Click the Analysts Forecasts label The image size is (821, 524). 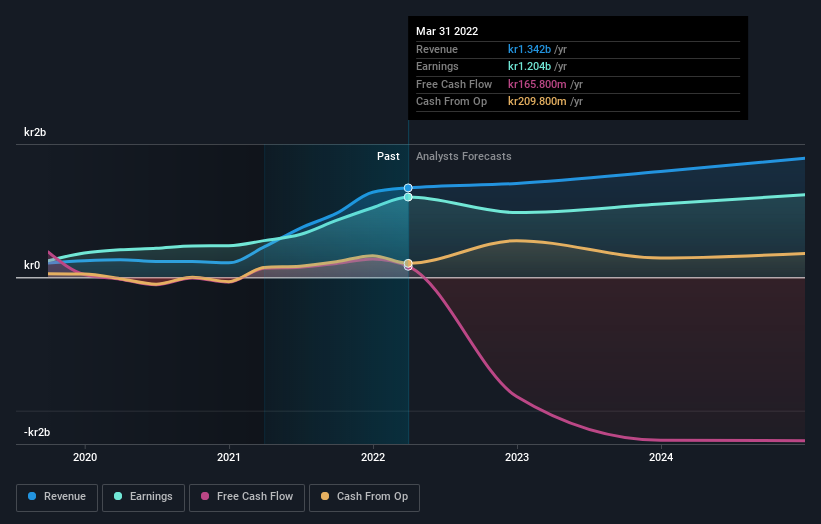463,156
